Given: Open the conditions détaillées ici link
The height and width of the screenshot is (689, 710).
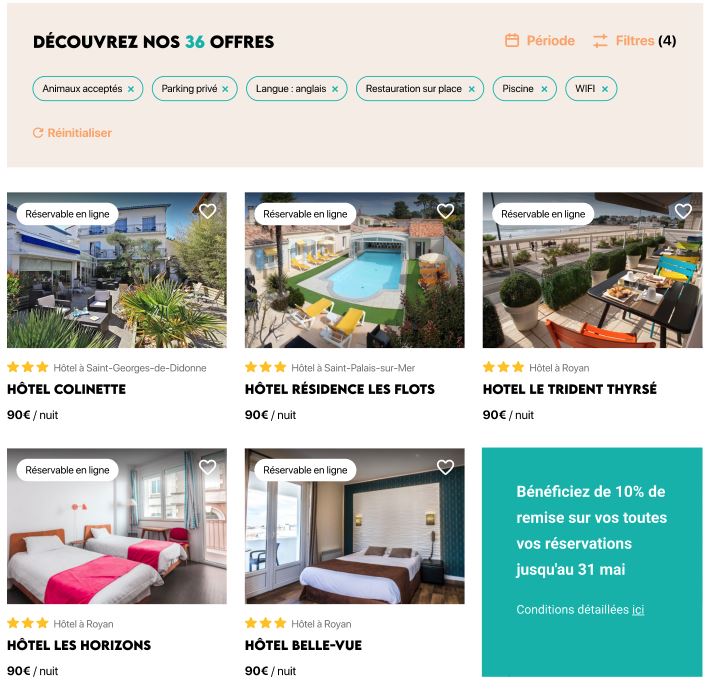Looking at the screenshot, I should (638, 610).
